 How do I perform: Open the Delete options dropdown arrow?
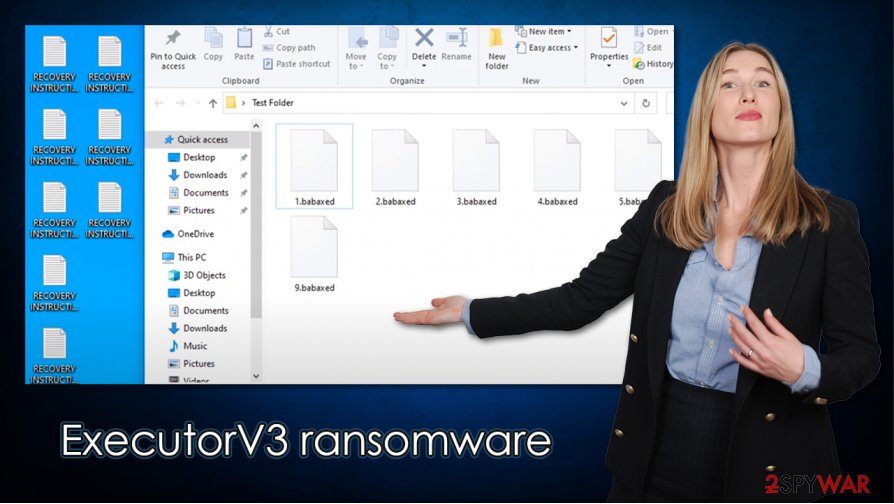pyautogui.click(x=424, y=66)
